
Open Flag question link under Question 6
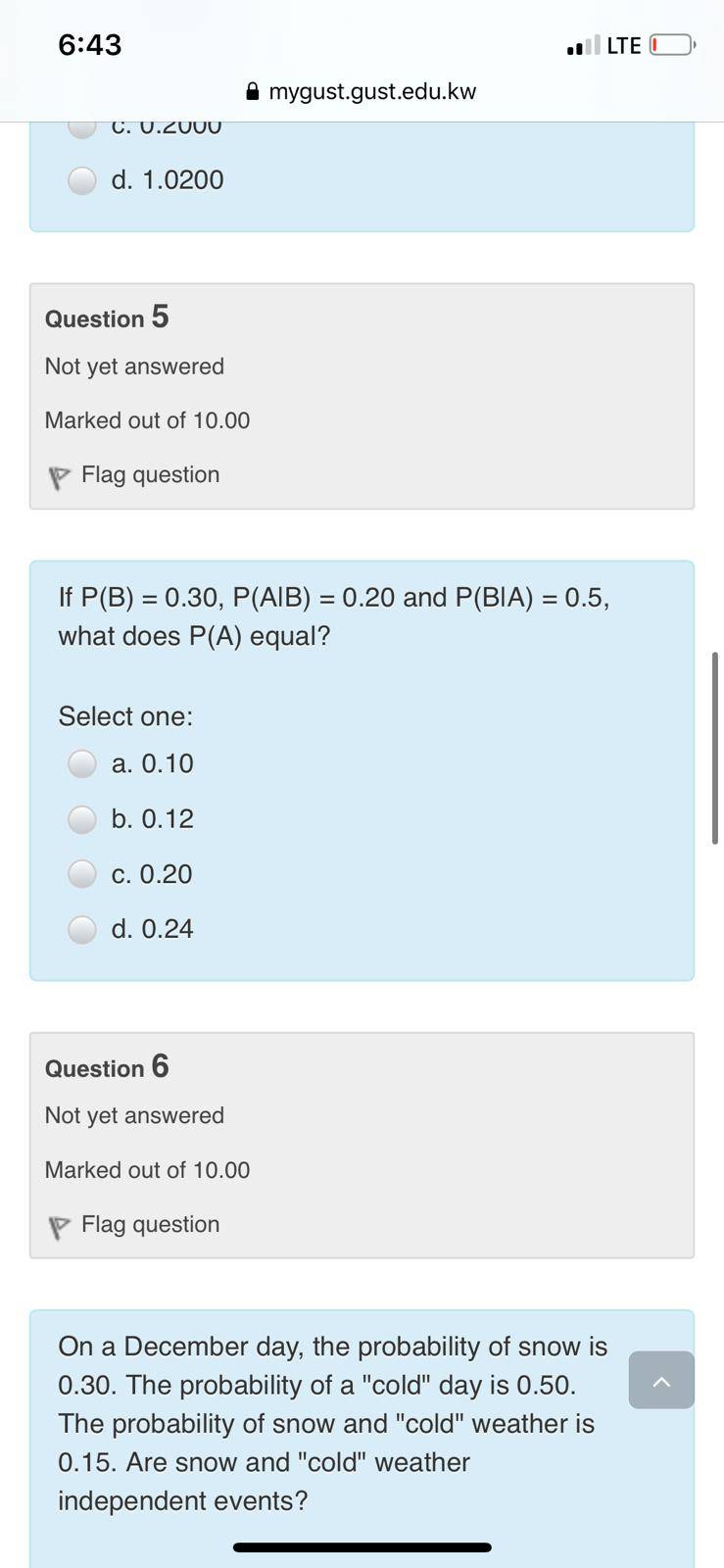point(150,1224)
